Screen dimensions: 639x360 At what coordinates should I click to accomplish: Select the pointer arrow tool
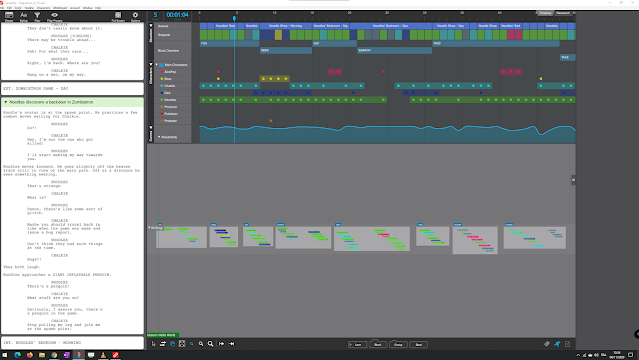click(x=153, y=344)
